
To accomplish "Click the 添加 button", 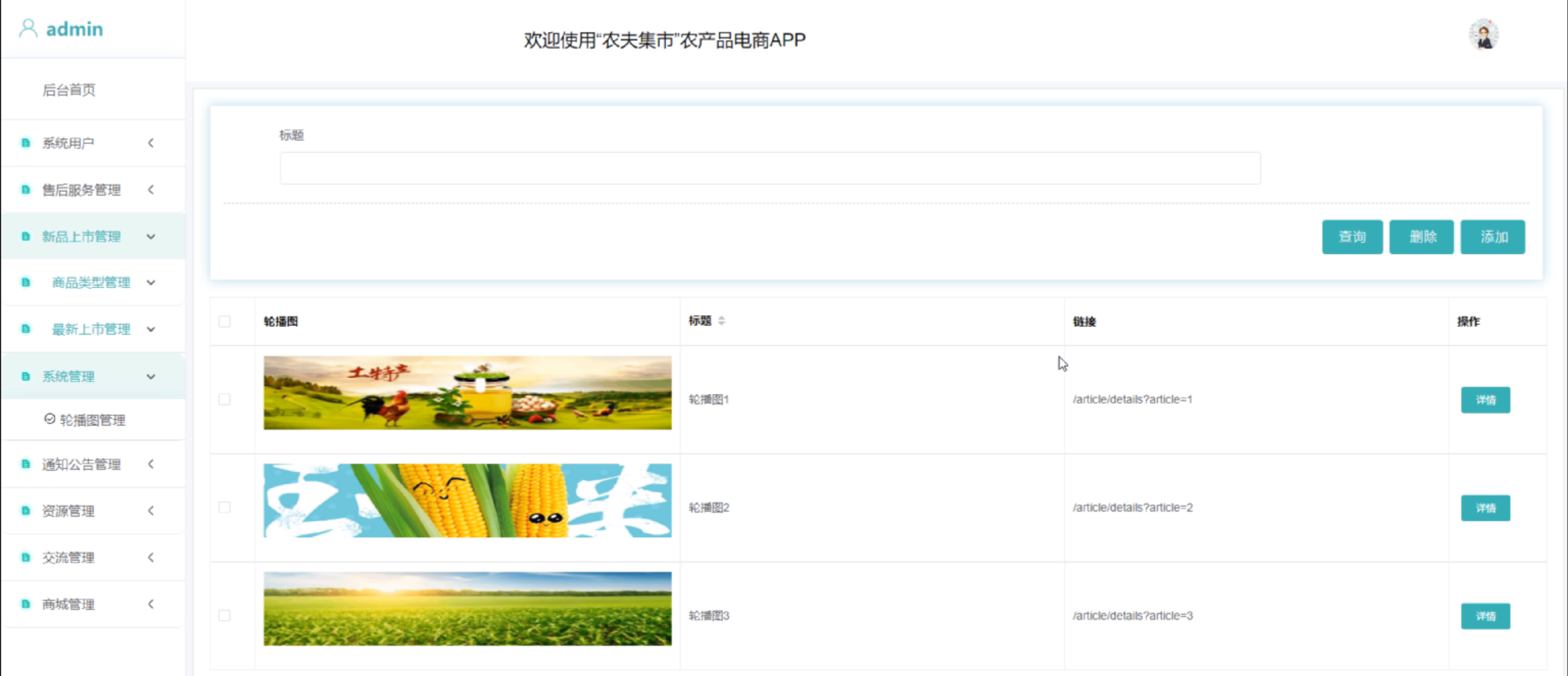I will click(1492, 237).
